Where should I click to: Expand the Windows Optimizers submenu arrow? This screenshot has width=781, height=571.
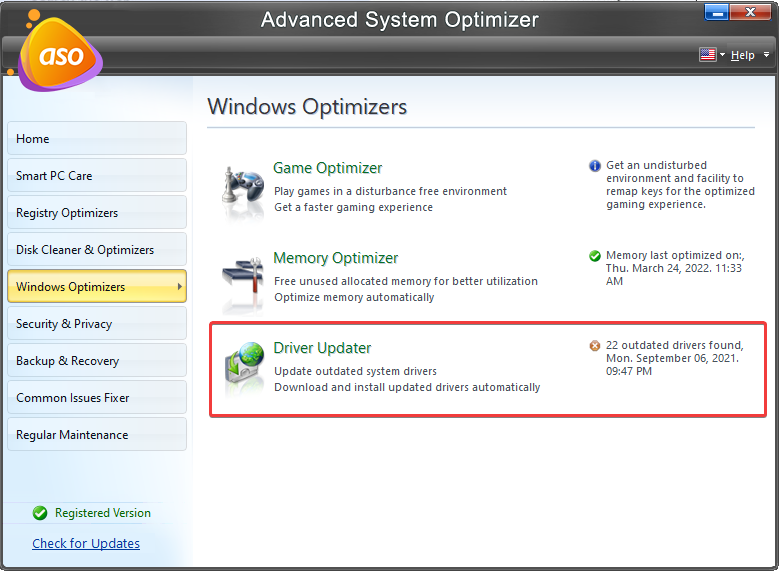[x=179, y=286]
